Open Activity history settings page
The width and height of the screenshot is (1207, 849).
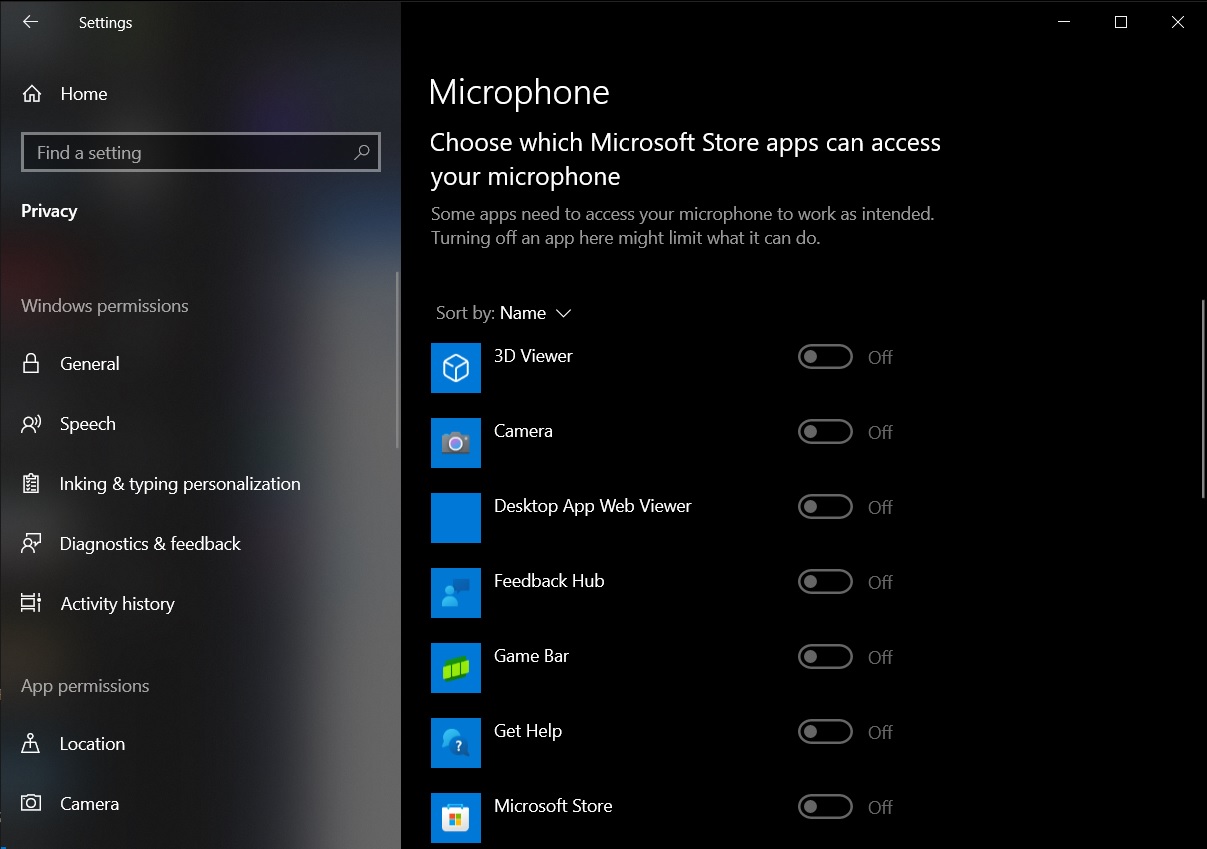pyautogui.click(x=117, y=604)
